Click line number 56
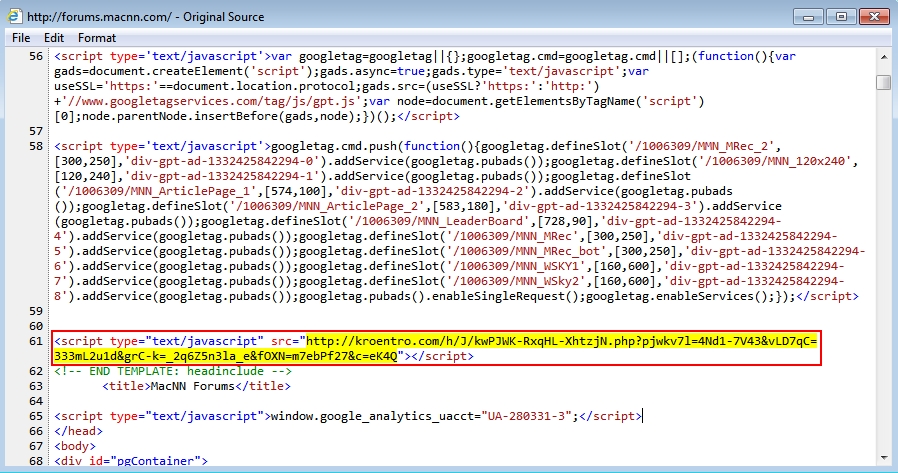The image size is (898, 473). point(36,56)
